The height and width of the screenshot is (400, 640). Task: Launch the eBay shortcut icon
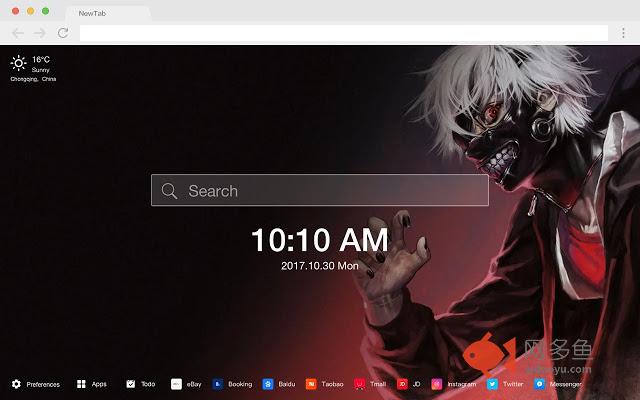(x=176, y=384)
